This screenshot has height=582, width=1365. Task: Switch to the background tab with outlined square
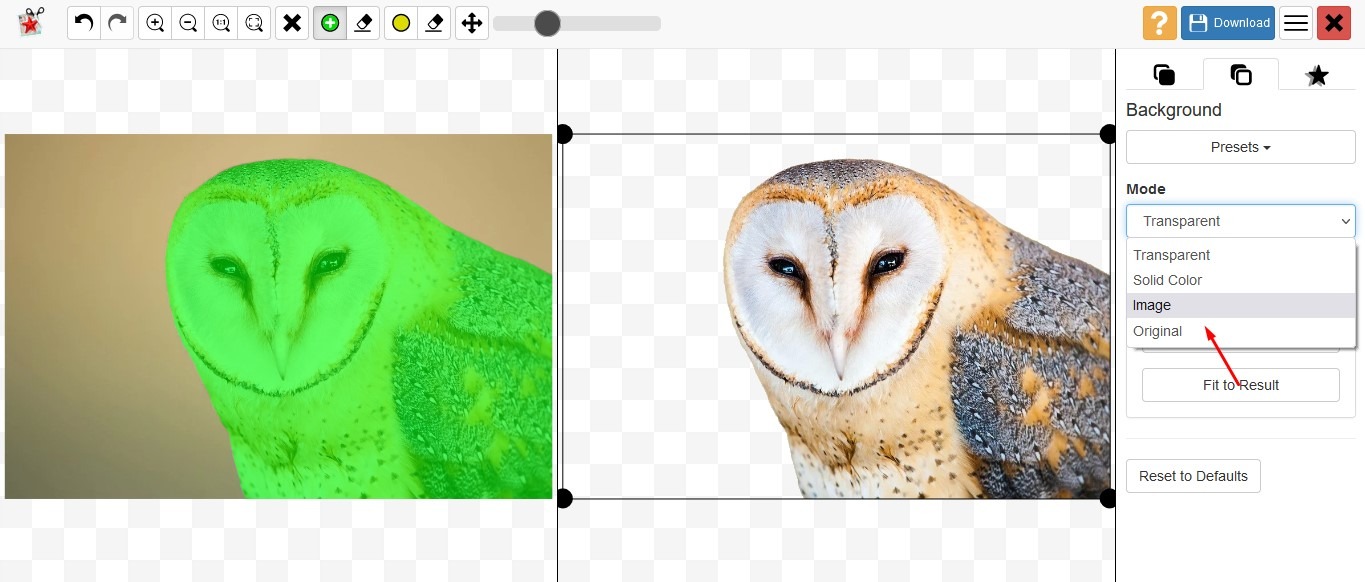(x=1241, y=75)
